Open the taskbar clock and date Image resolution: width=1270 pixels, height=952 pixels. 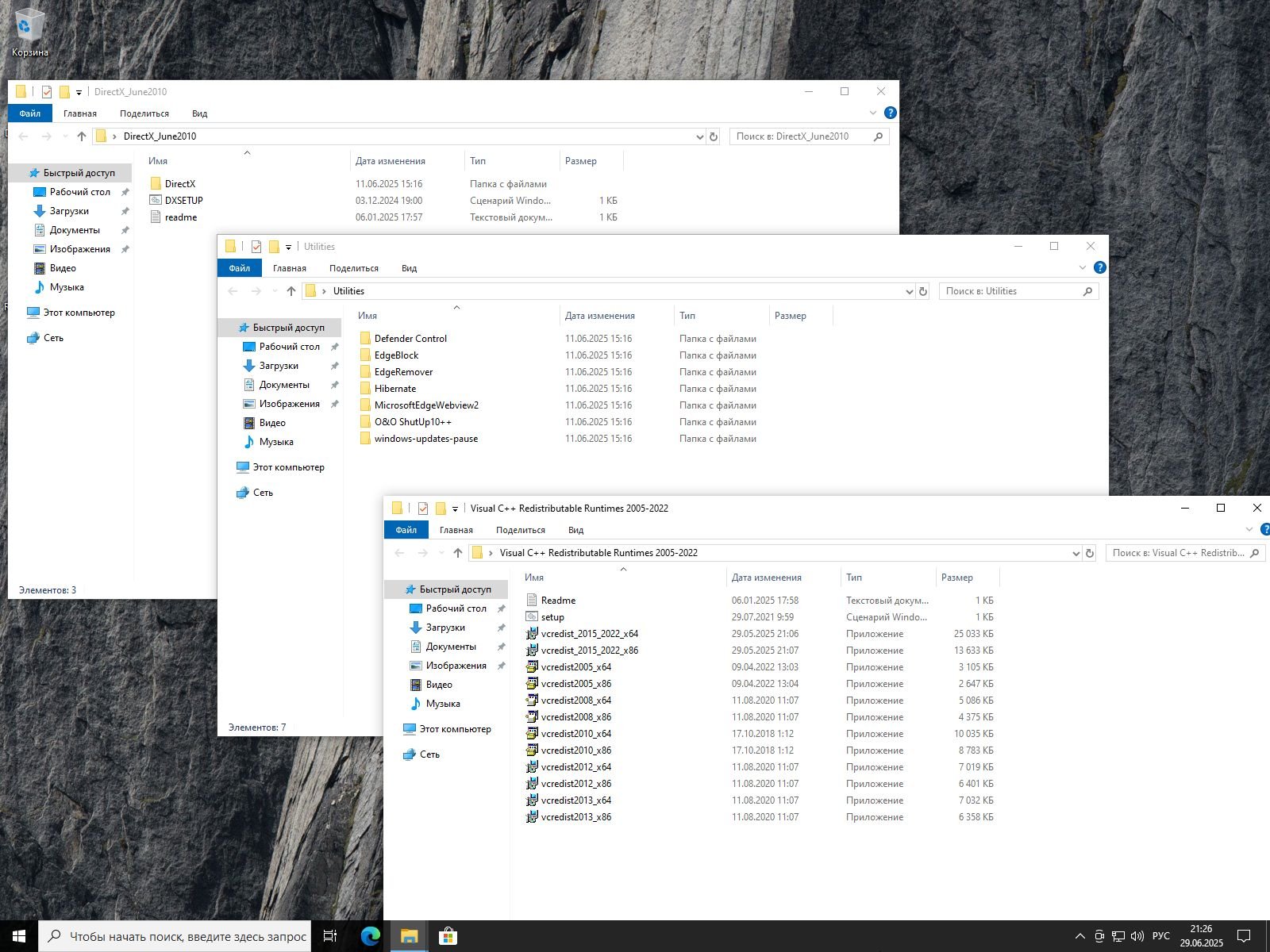pos(1201,936)
